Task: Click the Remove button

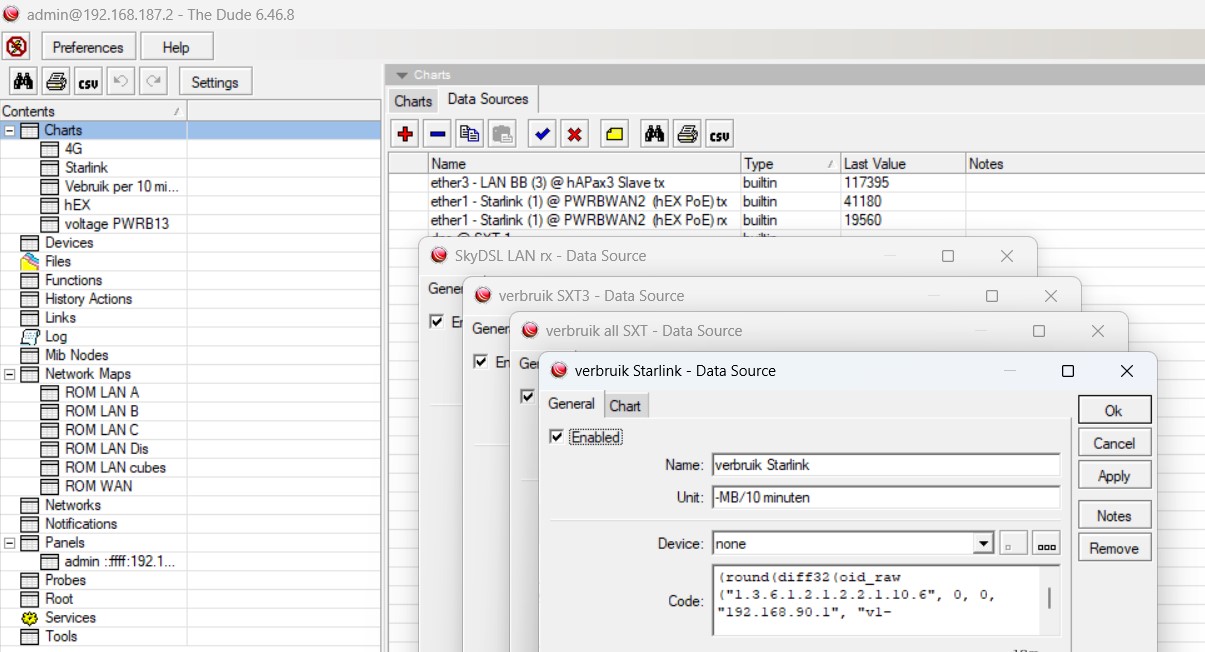Action: click(x=1114, y=548)
